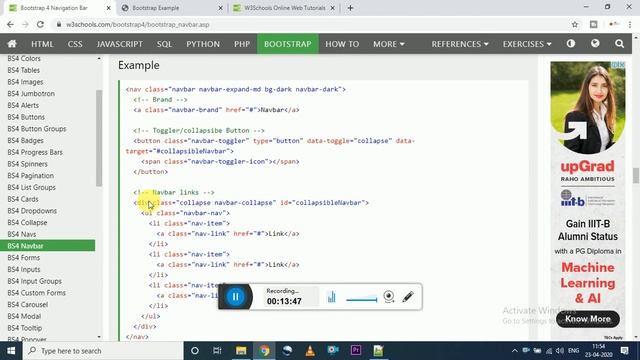Click Know More button in ad
640x360 pixels.
pos(588,319)
